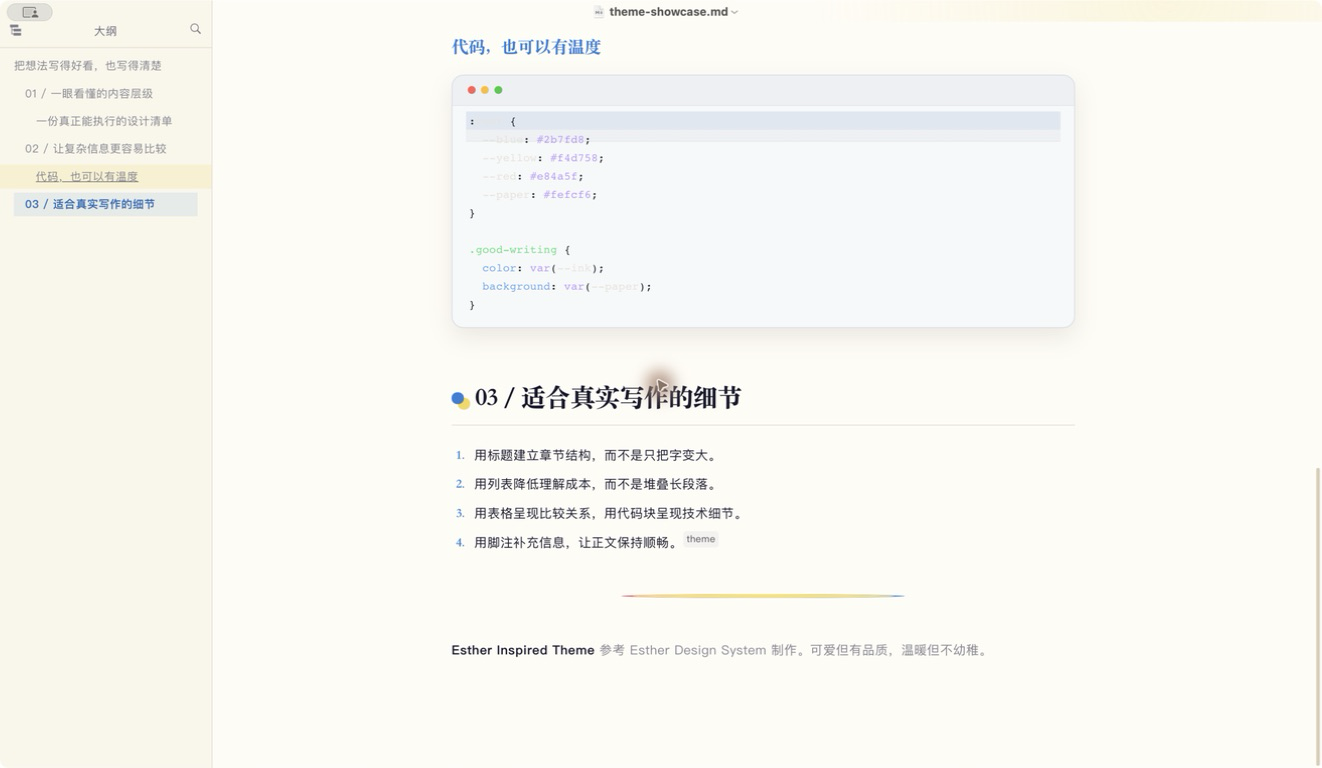This screenshot has width=1322, height=768.
Task: Click the color: var(--ink) code line
Action: coord(543,268)
